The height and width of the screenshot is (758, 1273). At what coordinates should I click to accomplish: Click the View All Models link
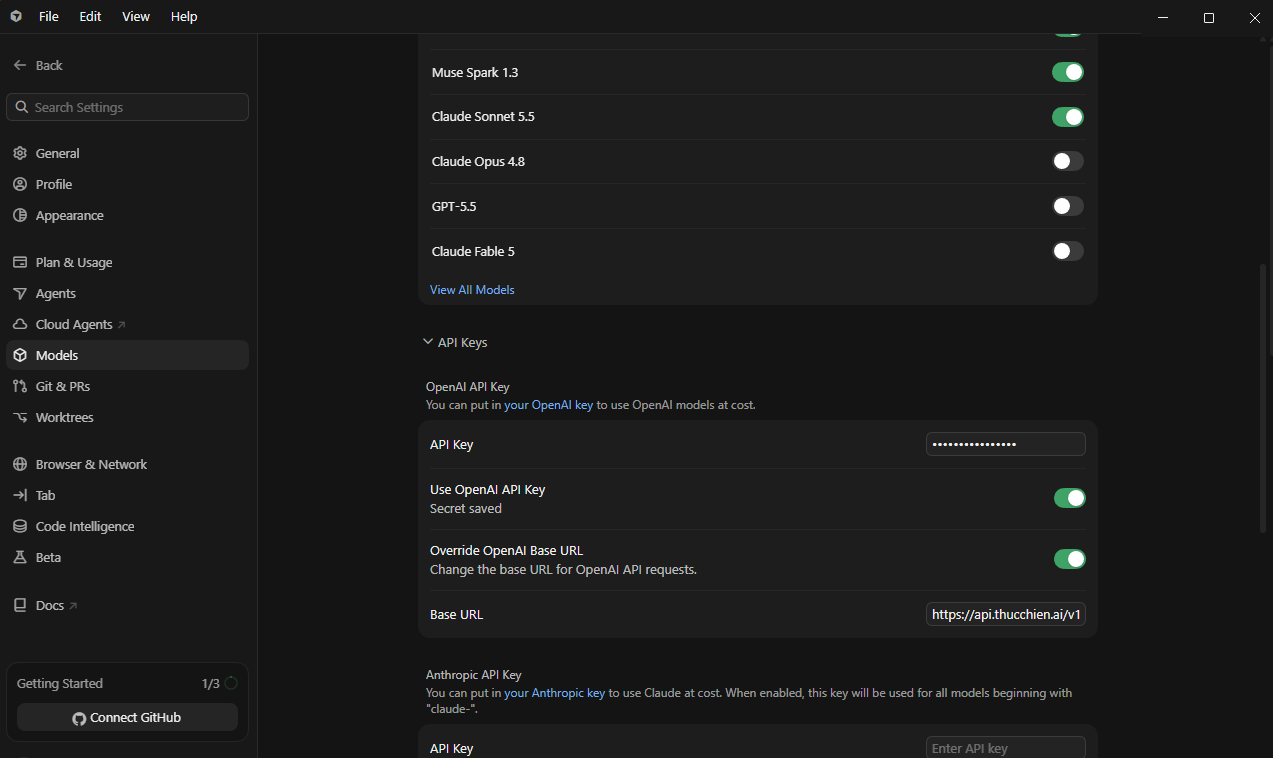472,290
